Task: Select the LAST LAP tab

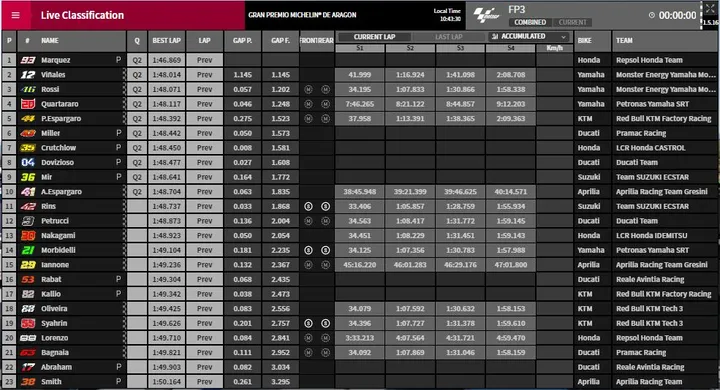Action: tap(449, 37)
